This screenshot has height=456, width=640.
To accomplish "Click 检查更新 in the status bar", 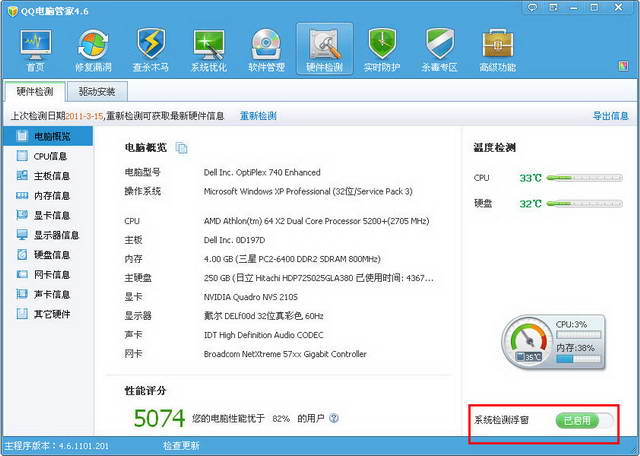I will point(181,446).
